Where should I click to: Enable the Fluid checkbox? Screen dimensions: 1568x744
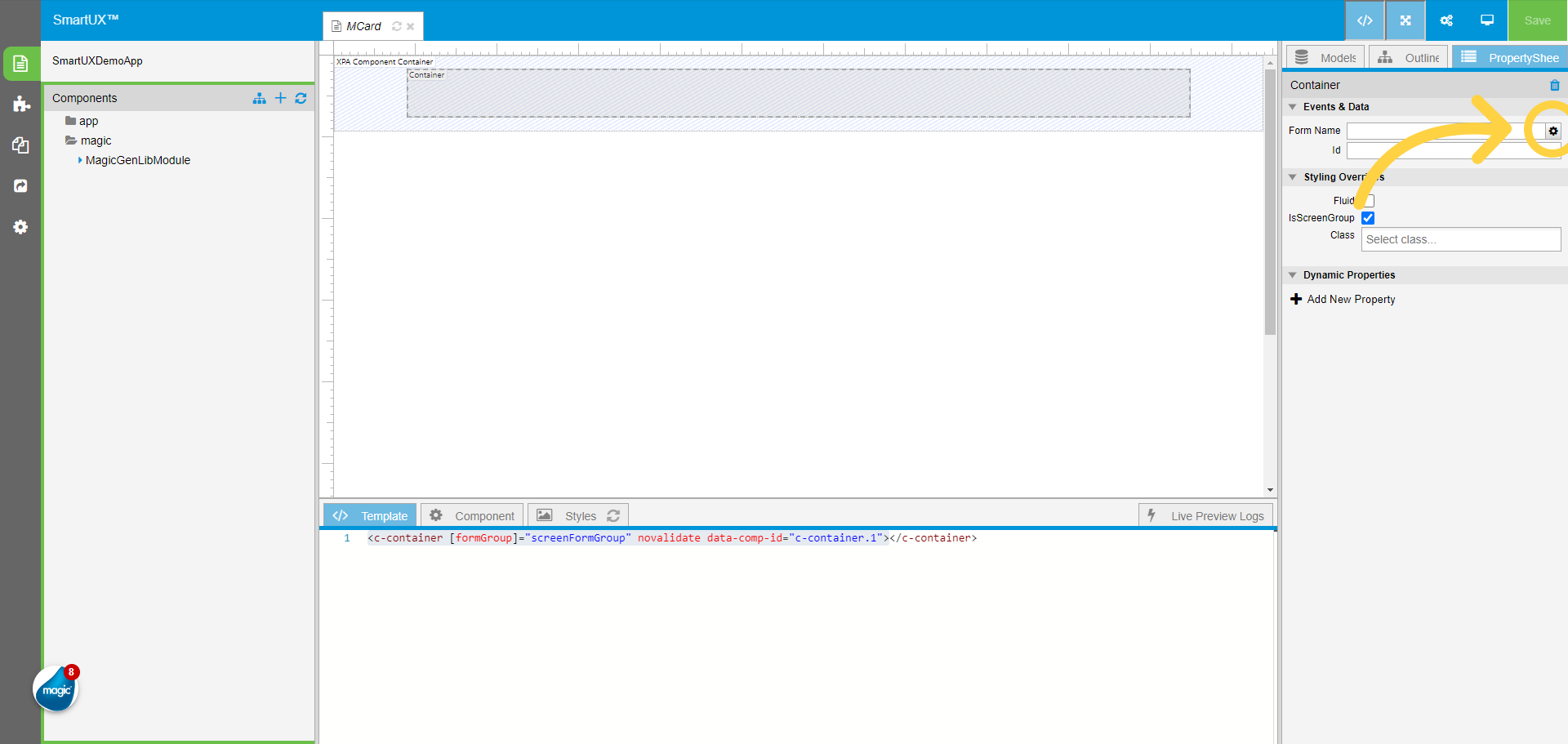pos(1369,201)
